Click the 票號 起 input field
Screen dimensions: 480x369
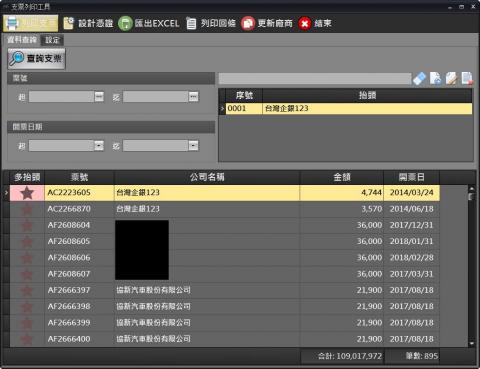click(x=61, y=97)
